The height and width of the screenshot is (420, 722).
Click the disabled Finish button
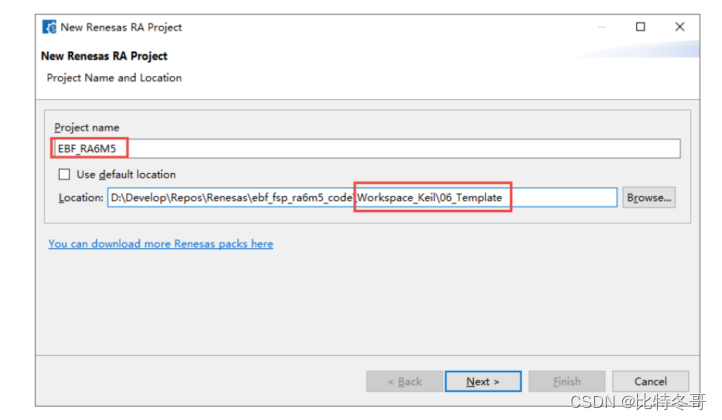pos(567,381)
